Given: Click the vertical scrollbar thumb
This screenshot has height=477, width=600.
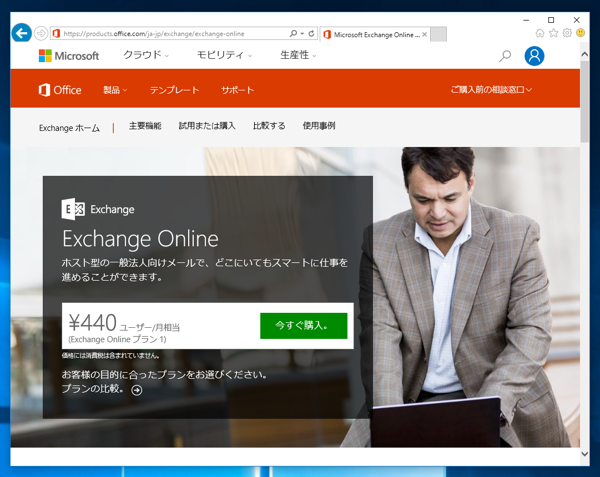Looking at the screenshot, I should pos(584,101).
